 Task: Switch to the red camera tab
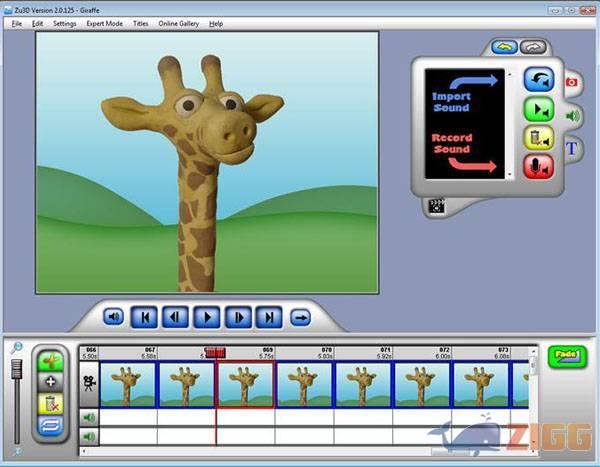[572, 82]
